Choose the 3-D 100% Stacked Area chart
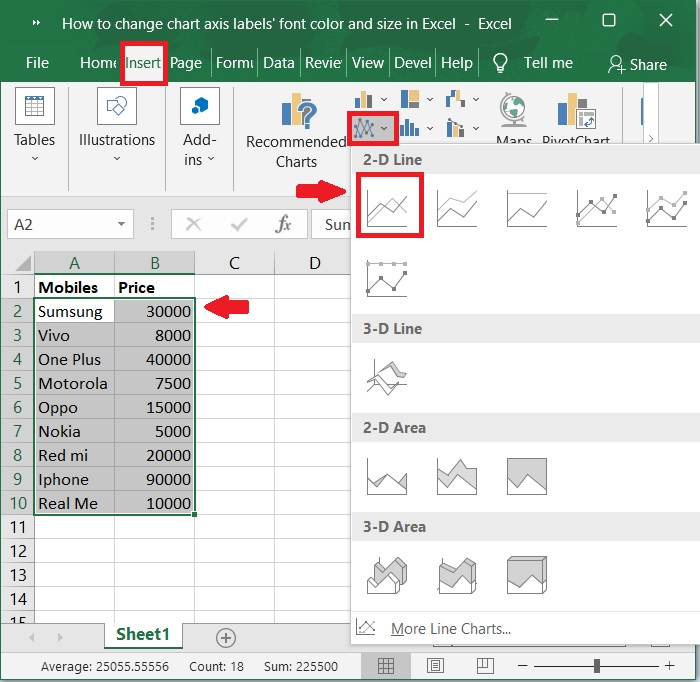This screenshot has width=700, height=682. (x=527, y=574)
